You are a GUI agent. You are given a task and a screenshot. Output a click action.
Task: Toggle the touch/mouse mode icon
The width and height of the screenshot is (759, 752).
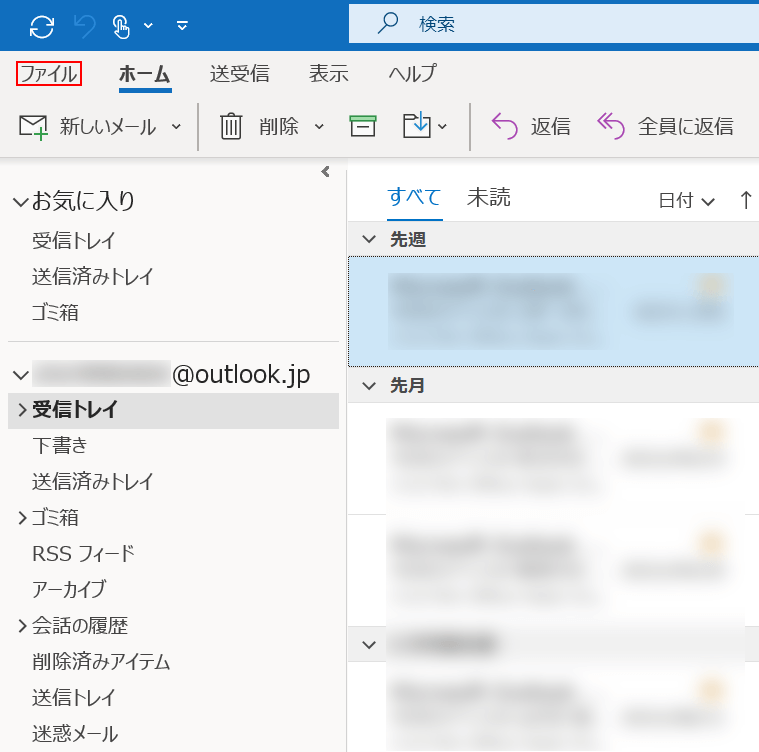click(121, 26)
